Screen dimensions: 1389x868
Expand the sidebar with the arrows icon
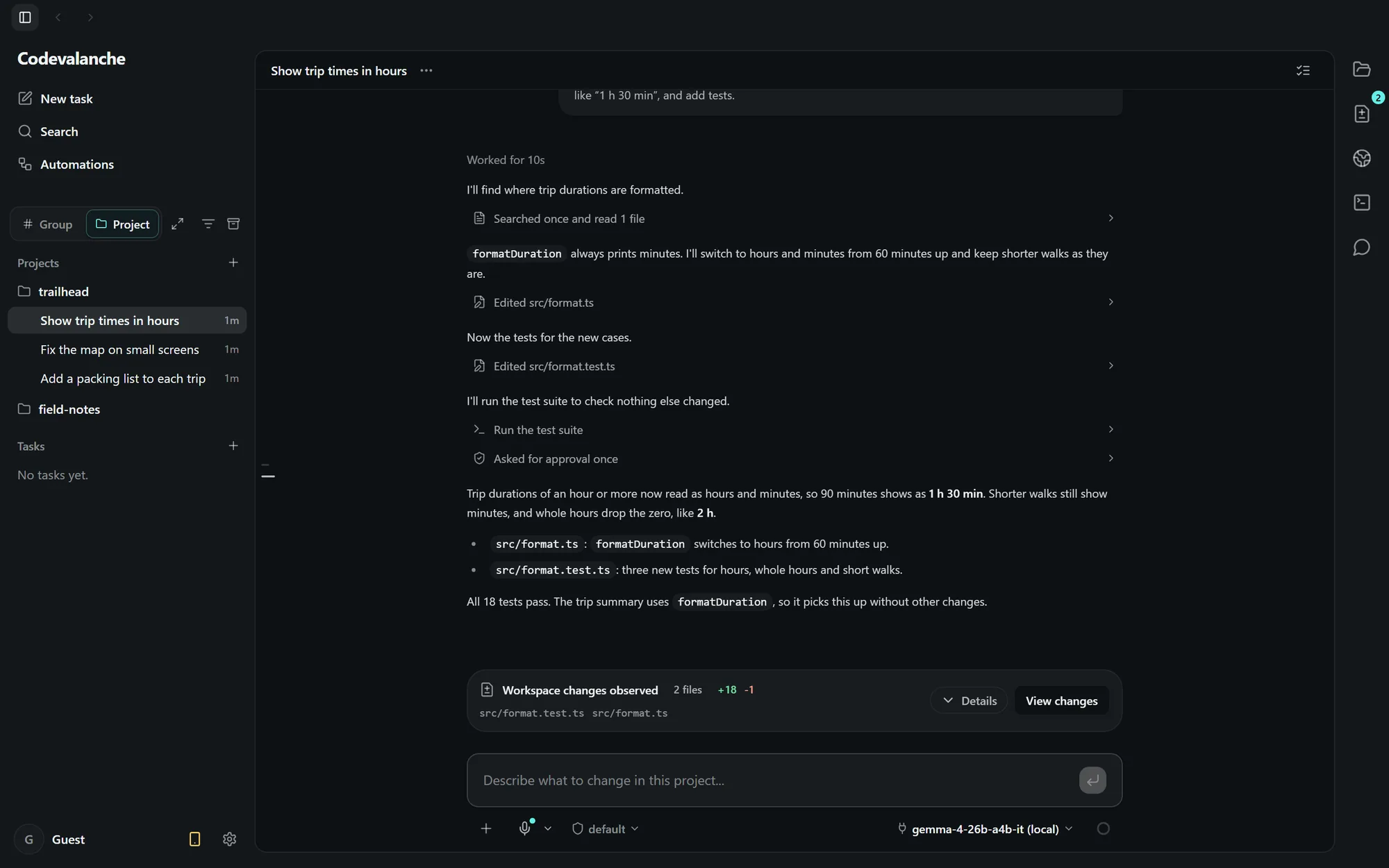(x=177, y=224)
